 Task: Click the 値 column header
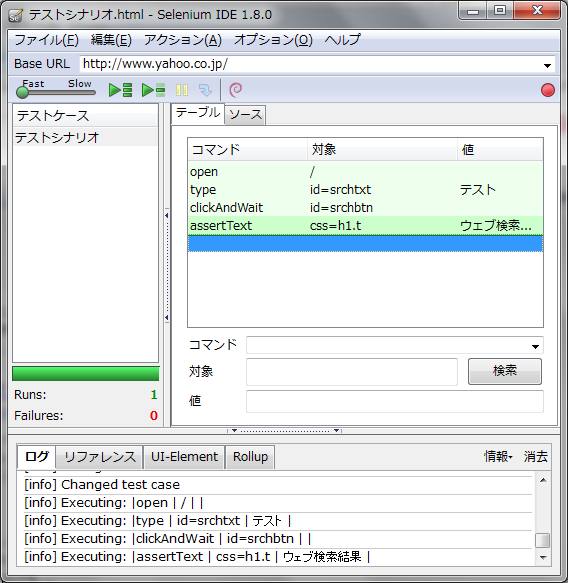[x=500, y=149]
